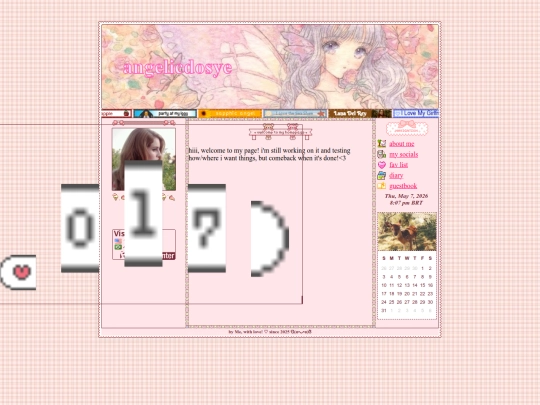Select day 15 in the calendar
Screen dimensions: 540x405
click(x=423, y=285)
